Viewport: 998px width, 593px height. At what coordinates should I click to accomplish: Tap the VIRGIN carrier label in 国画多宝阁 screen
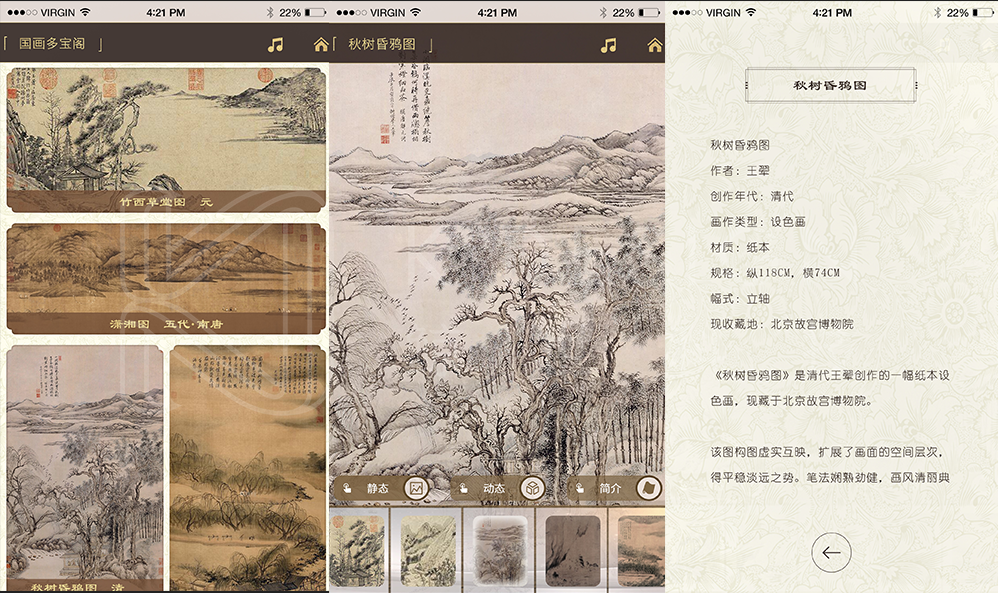pos(57,12)
